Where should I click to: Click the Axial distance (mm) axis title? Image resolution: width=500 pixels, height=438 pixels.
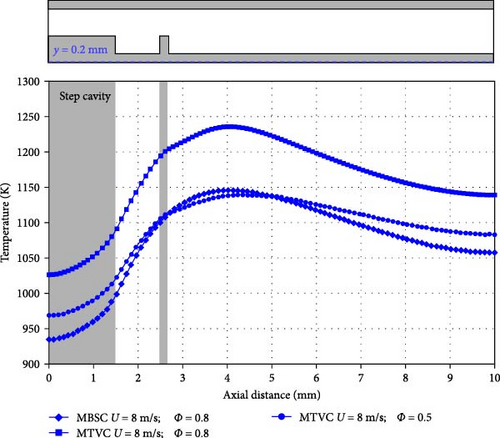[272, 395]
